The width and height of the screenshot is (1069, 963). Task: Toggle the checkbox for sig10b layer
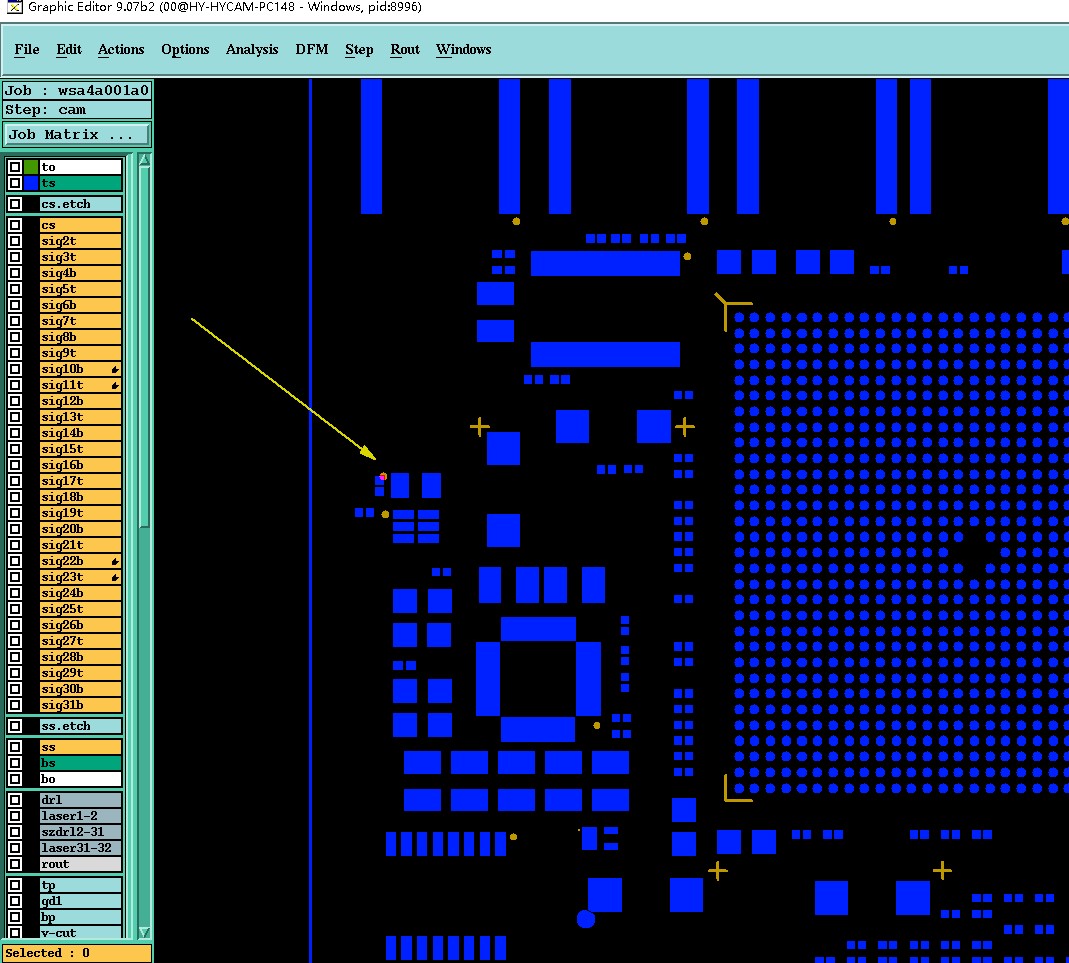tap(14, 369)
